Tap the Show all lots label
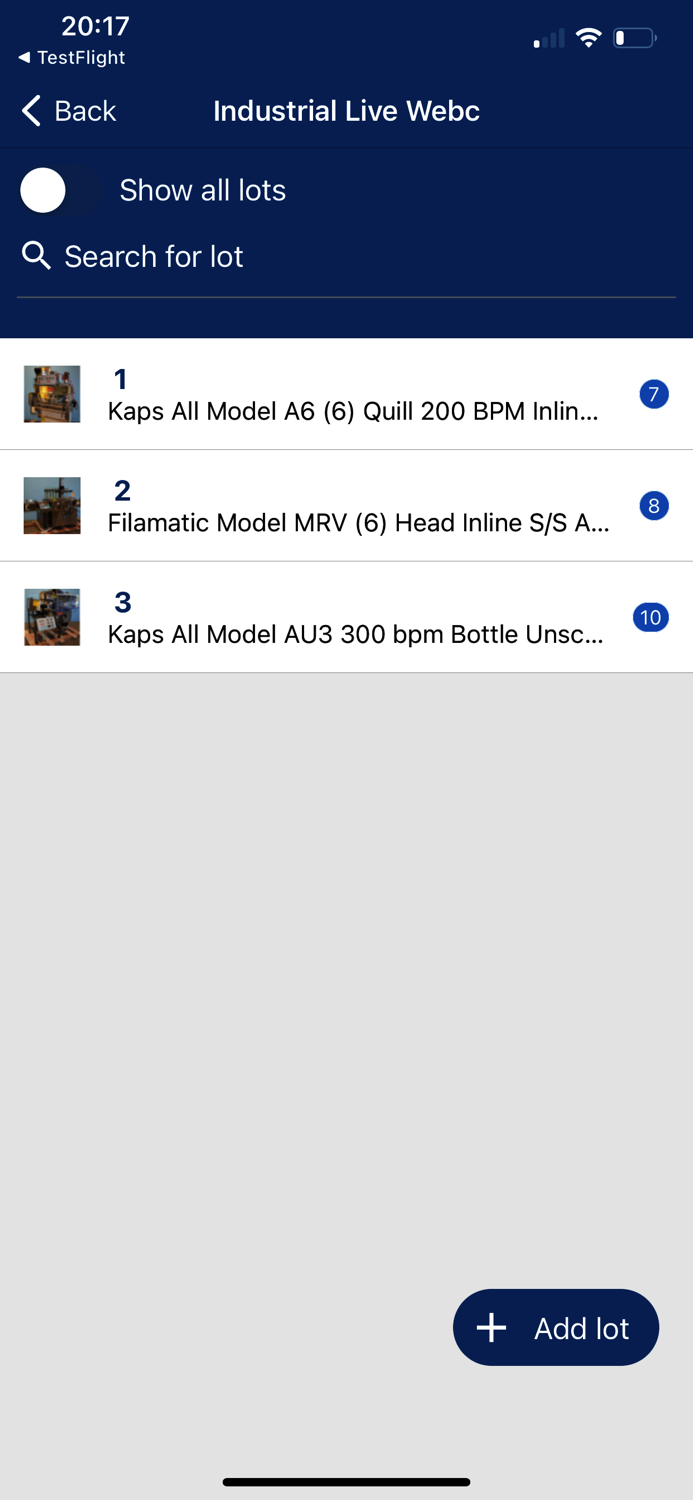The height and width of the screenshot is (1500, 693). point(202,190)
